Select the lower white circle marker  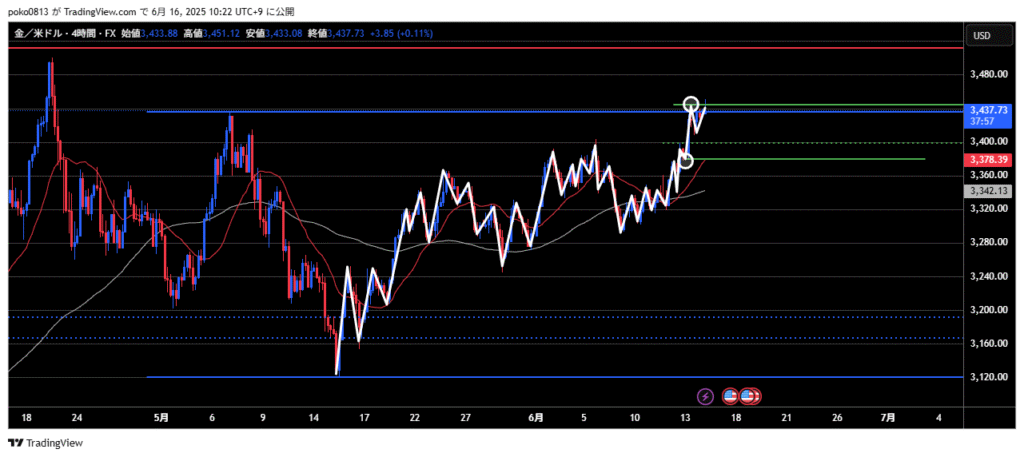click(x=686, y=160)
